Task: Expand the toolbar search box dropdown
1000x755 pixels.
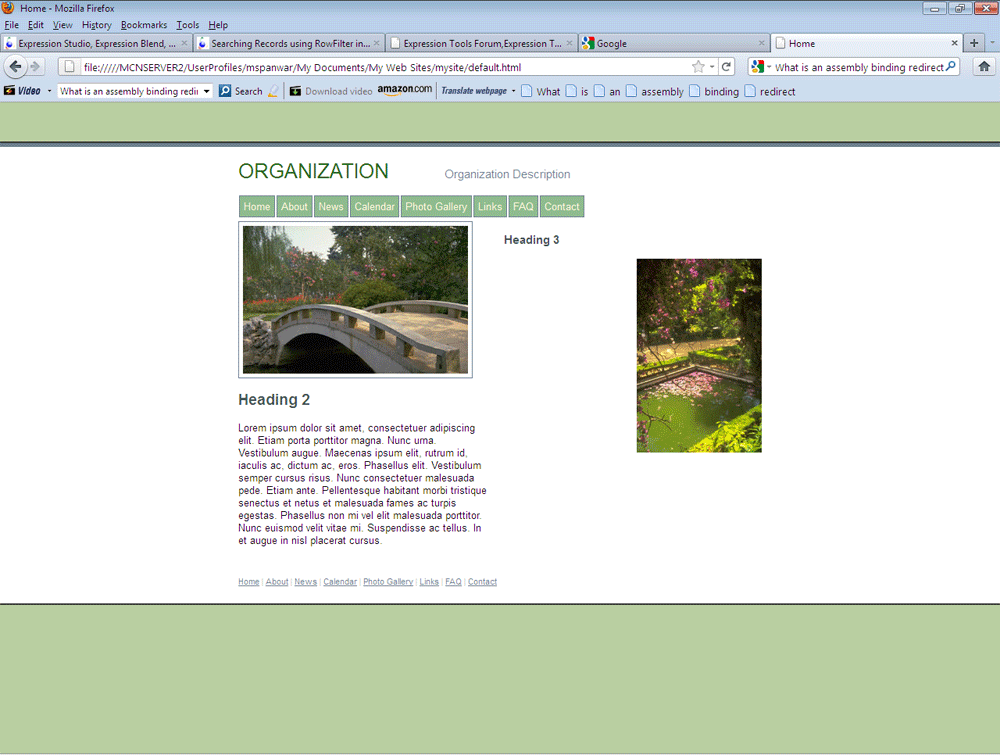Action: [206, 91]
